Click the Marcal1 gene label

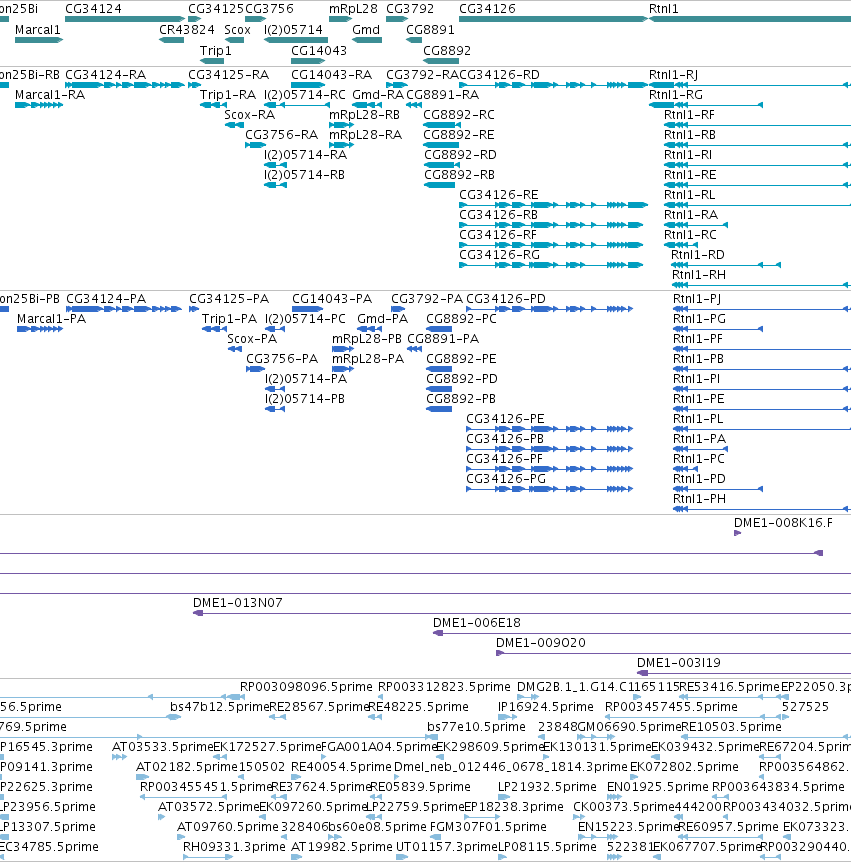pyautogui.click(x=37, y=30)
